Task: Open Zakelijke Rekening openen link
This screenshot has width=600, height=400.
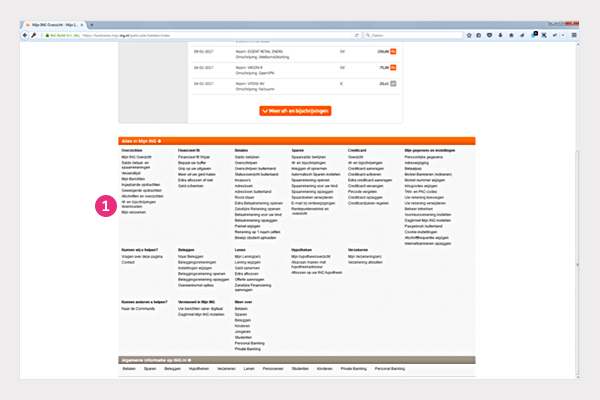Action: pos(258,209)
